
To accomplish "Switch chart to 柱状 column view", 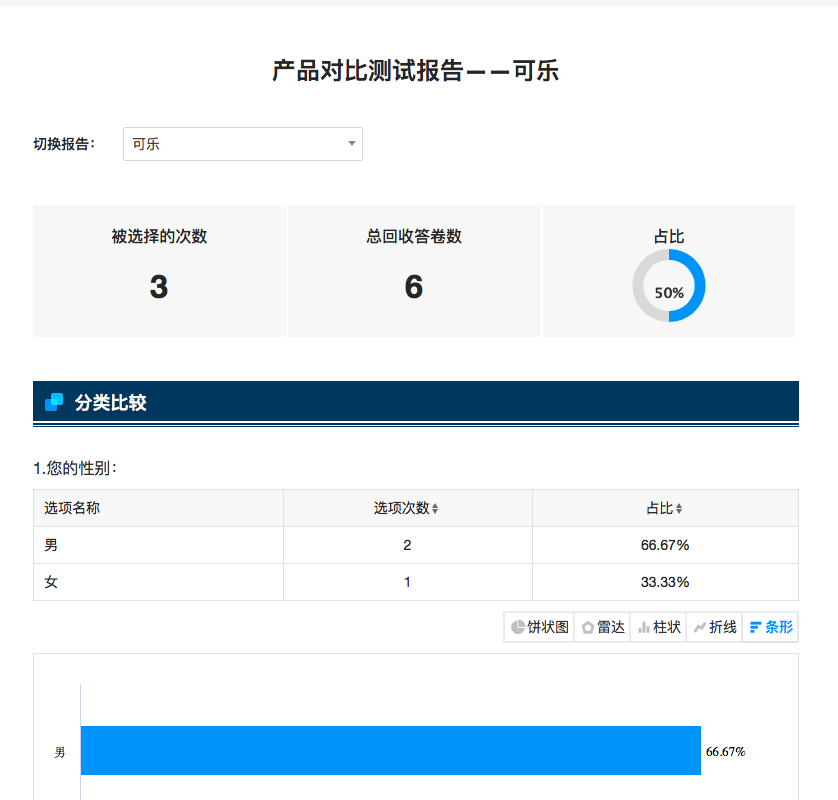I will (658, 627).
